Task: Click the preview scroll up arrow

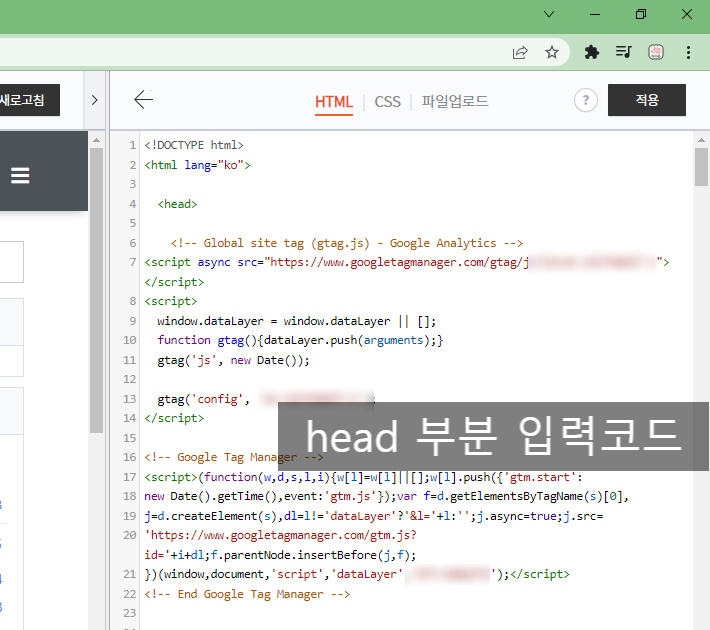Action: click(x=96, y=140)
